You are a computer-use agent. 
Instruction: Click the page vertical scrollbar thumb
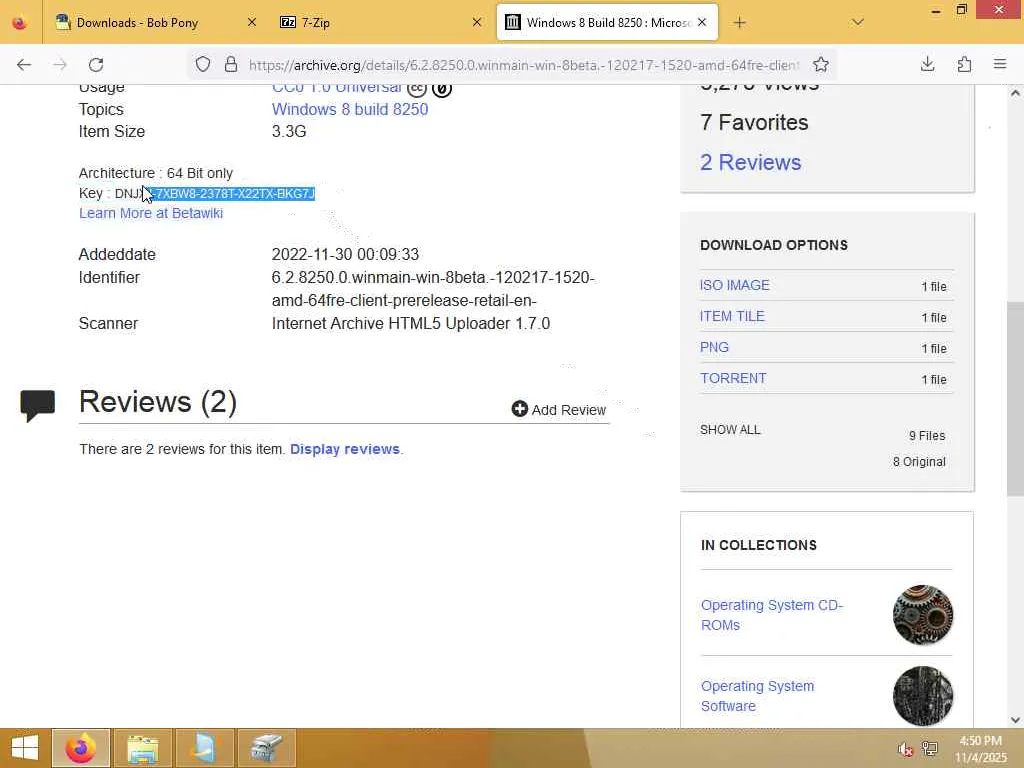click(x=1015, y=398)
